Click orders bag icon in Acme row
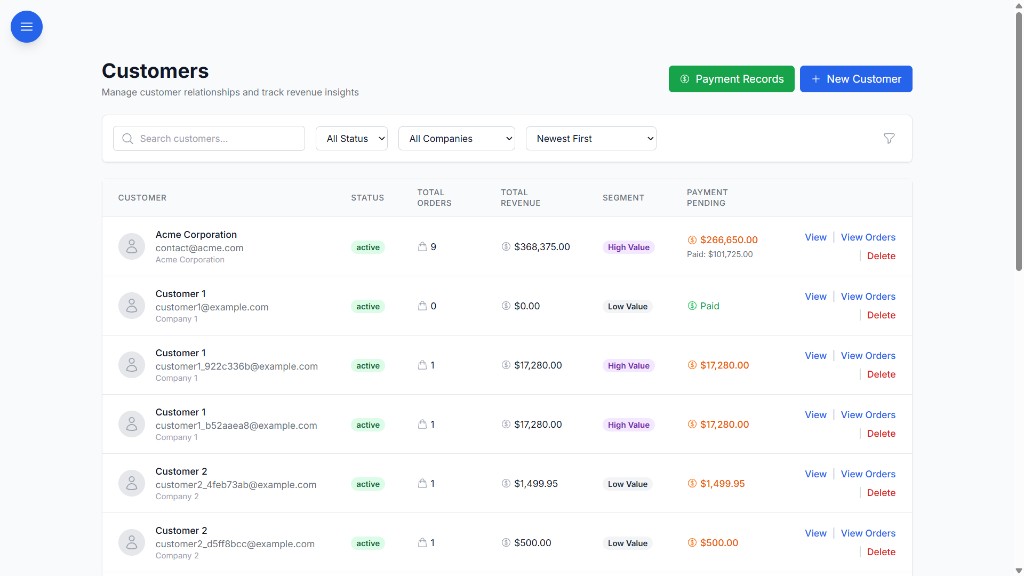This screenshot has height=576, width=1024. [x=422, y=247]
